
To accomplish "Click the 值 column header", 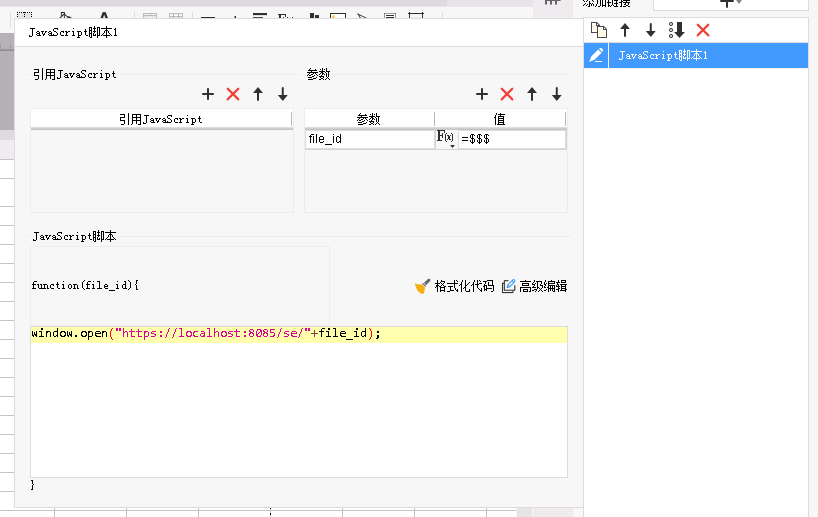I will click(x=500, y=119).
